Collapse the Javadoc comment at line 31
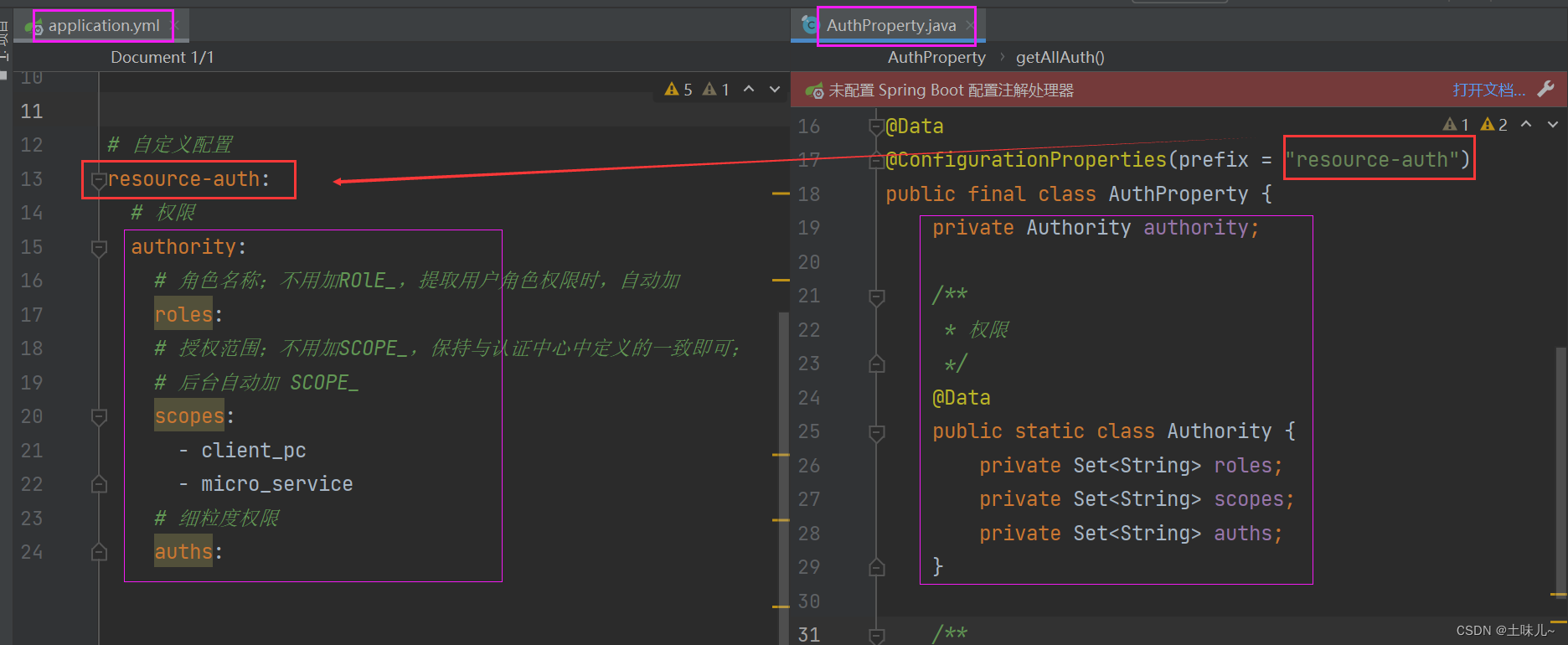1568x645 pixels. 877,635
